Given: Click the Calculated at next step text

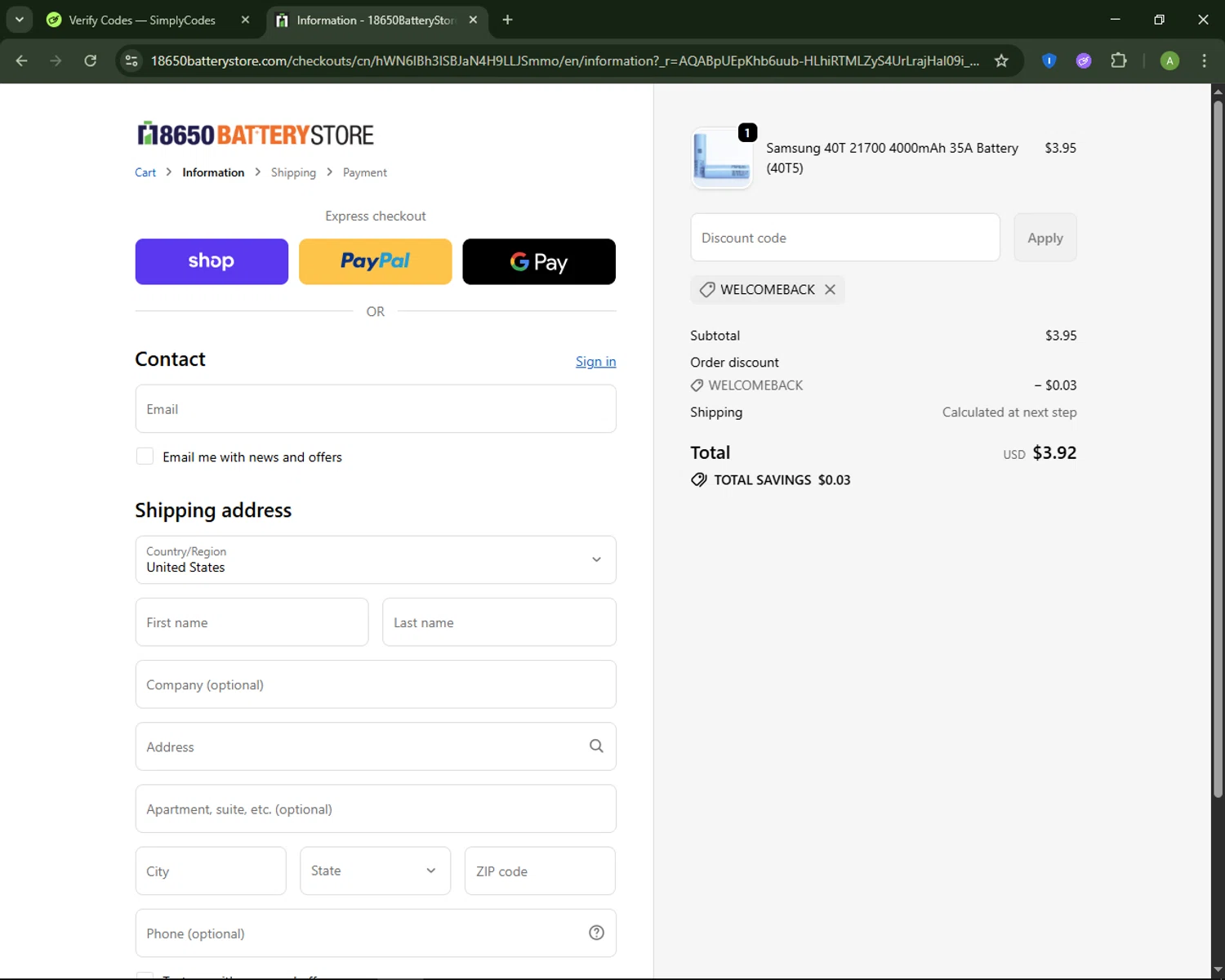Looking at the screenshot, I should tap(1009, 412).
